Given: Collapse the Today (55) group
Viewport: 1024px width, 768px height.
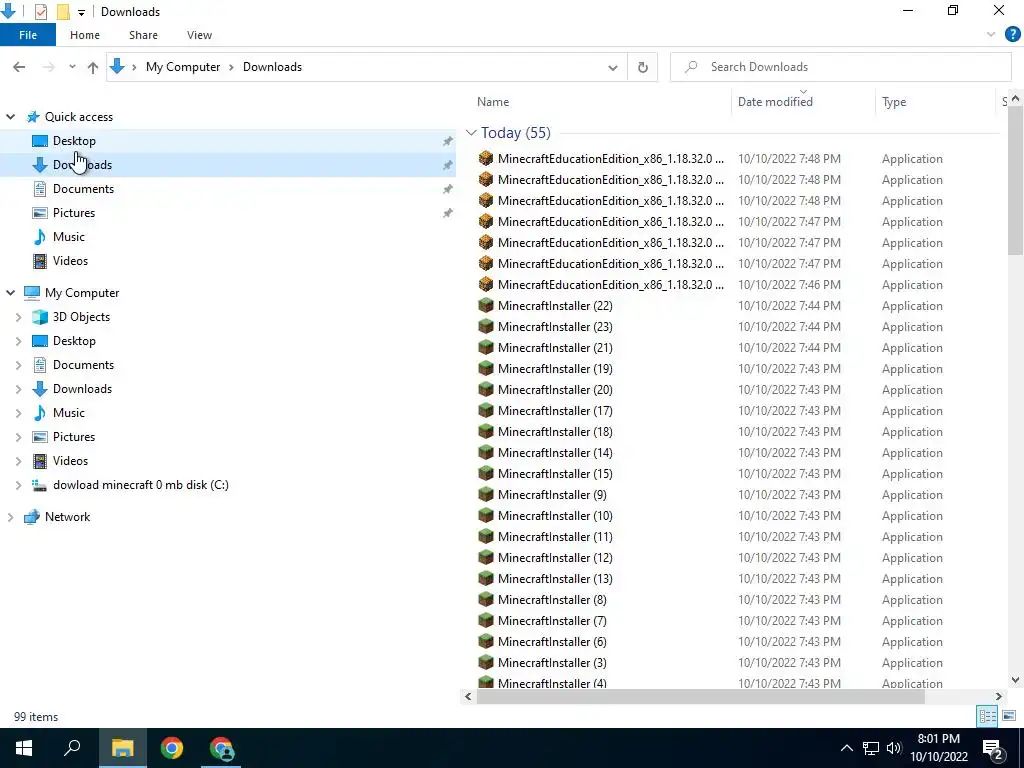Looking at the screenshot, I should pyautogui.click(x=471, y=133).
